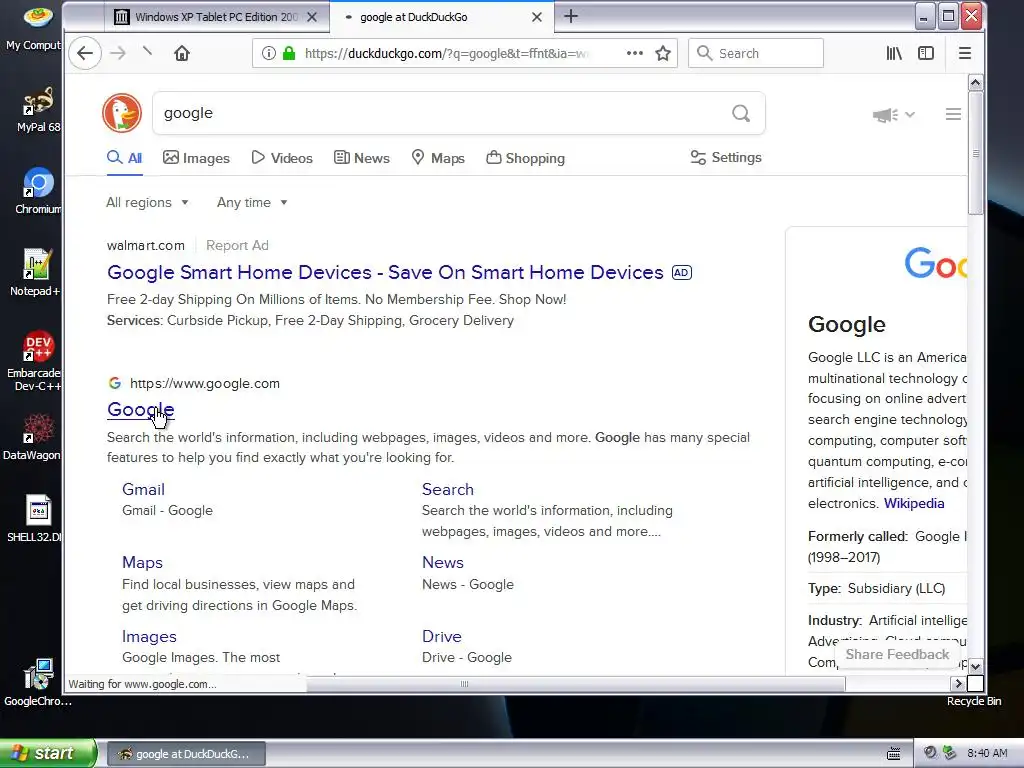
Task: Open the Library toolbar icon
Action: pos(894,53)
